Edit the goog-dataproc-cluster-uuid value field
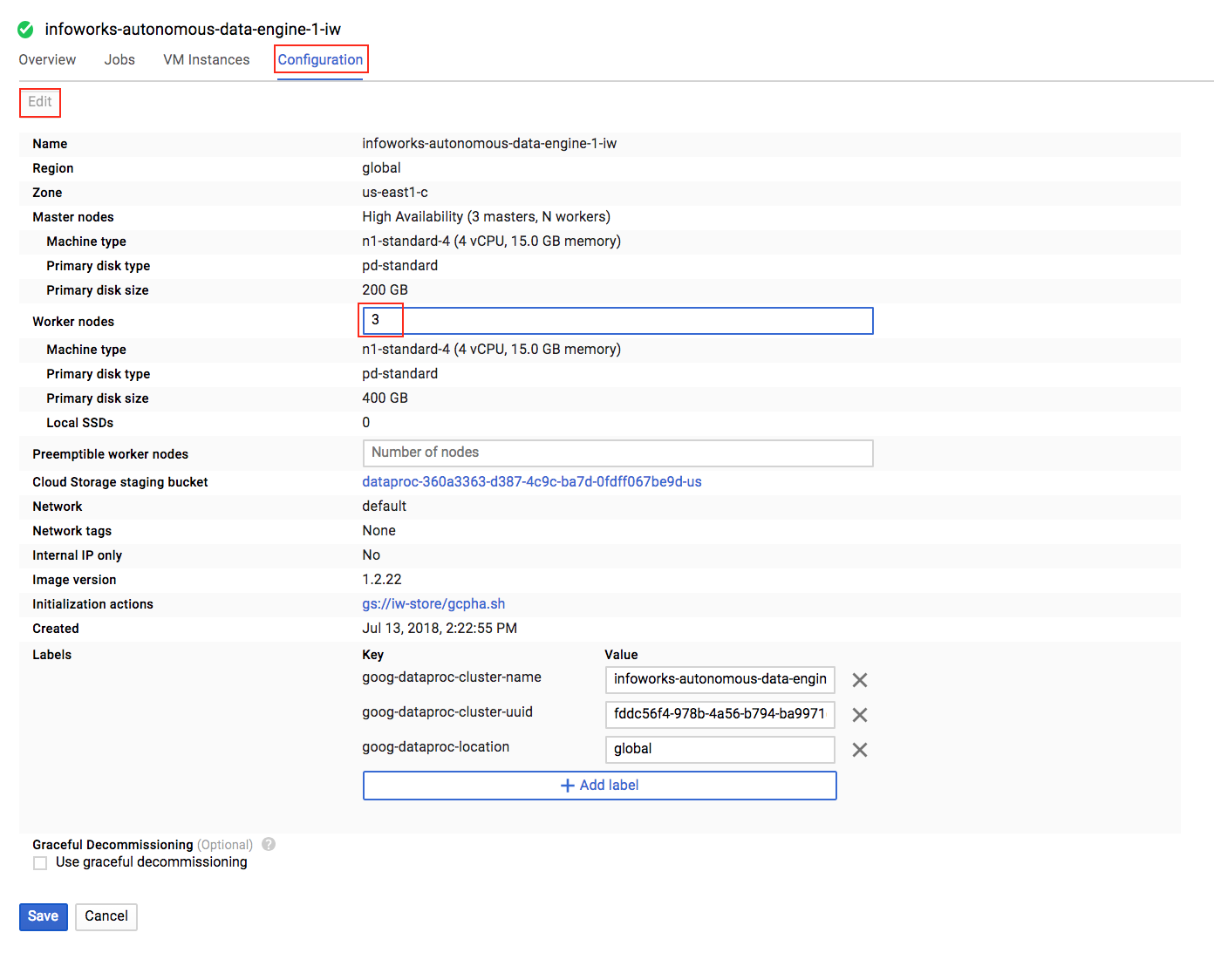1214x980 pixels. click(720, 715)
